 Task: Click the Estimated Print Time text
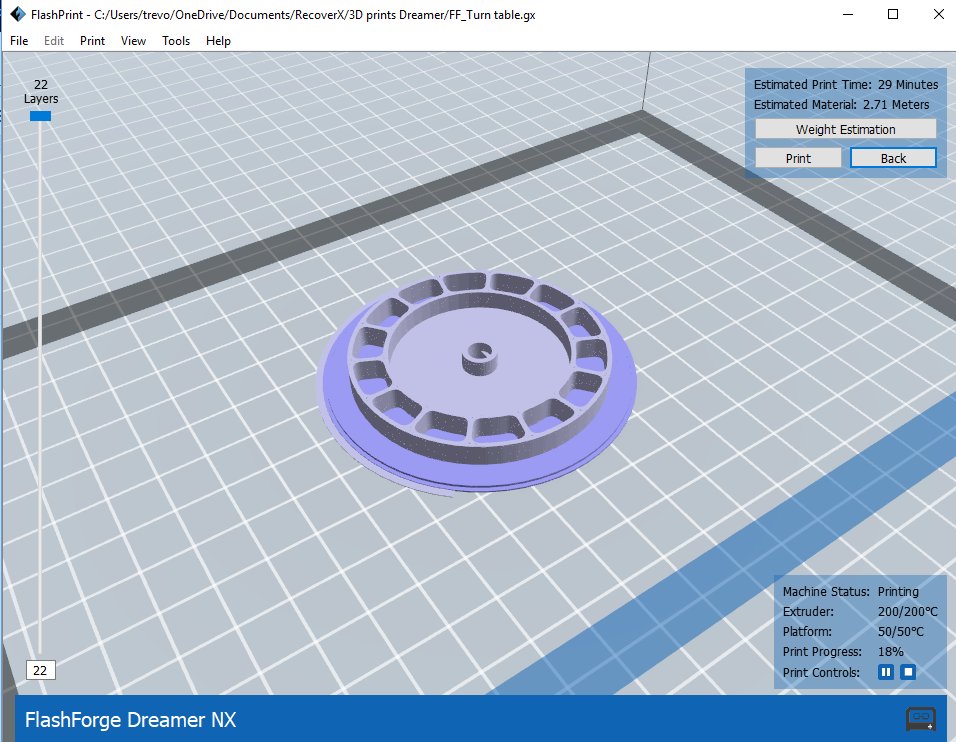[x=846, y=85]
